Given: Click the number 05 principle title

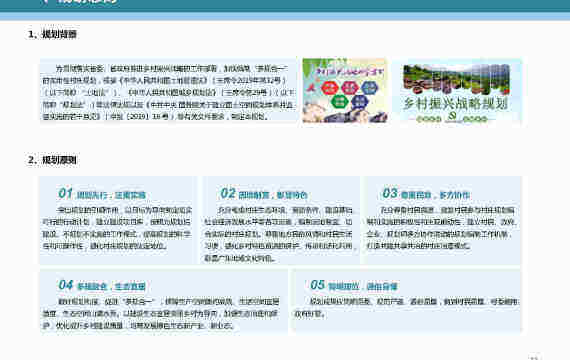Looking at the screenshot, I should click(353, 285).
